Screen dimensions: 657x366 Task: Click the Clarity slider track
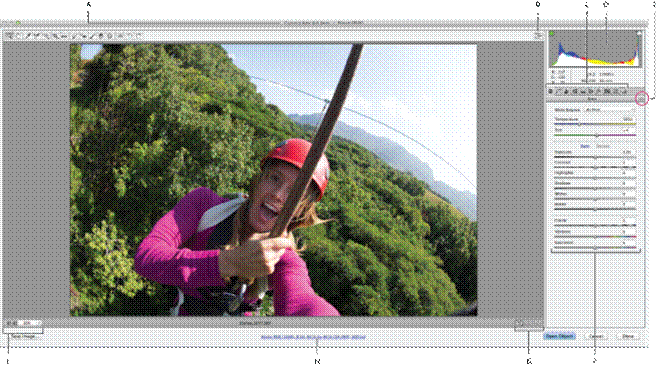(x=595, y=225)
